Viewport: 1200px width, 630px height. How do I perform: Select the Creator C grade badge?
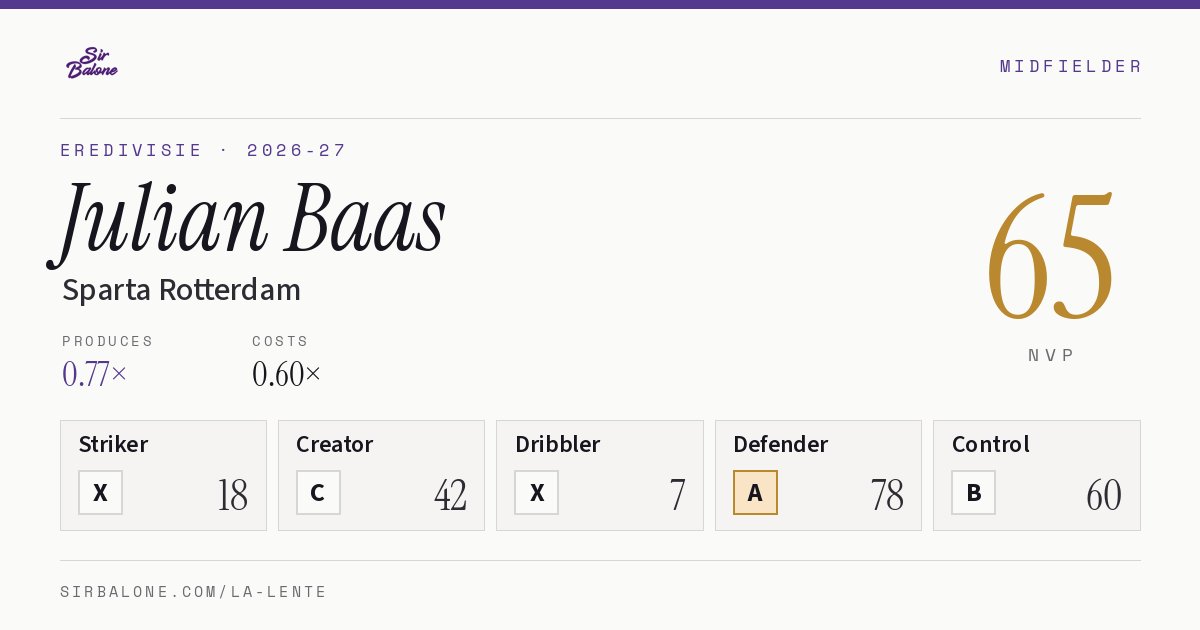click(x=318, y=492)
